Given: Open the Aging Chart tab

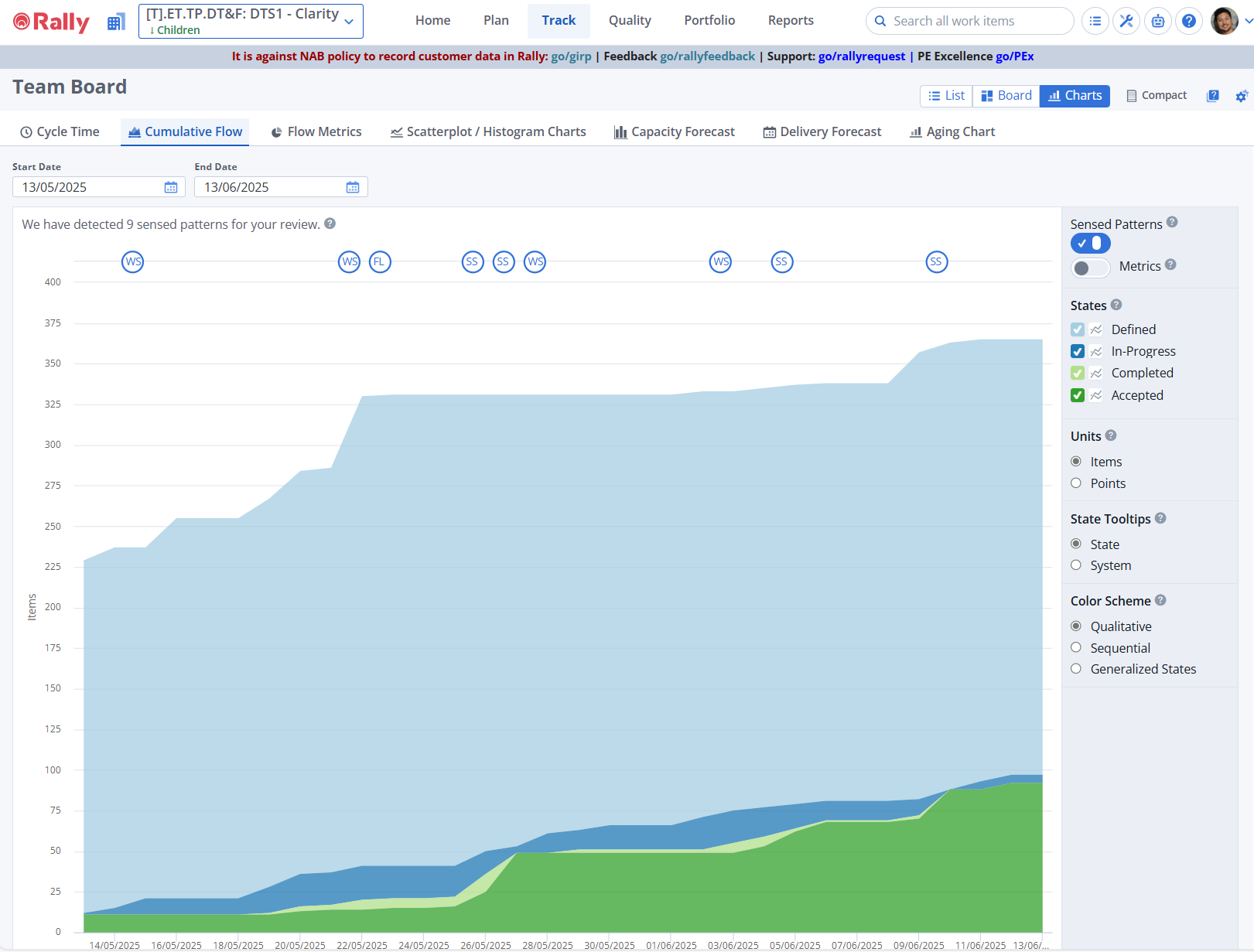Looking at the screenshot, I should point(952,132).
